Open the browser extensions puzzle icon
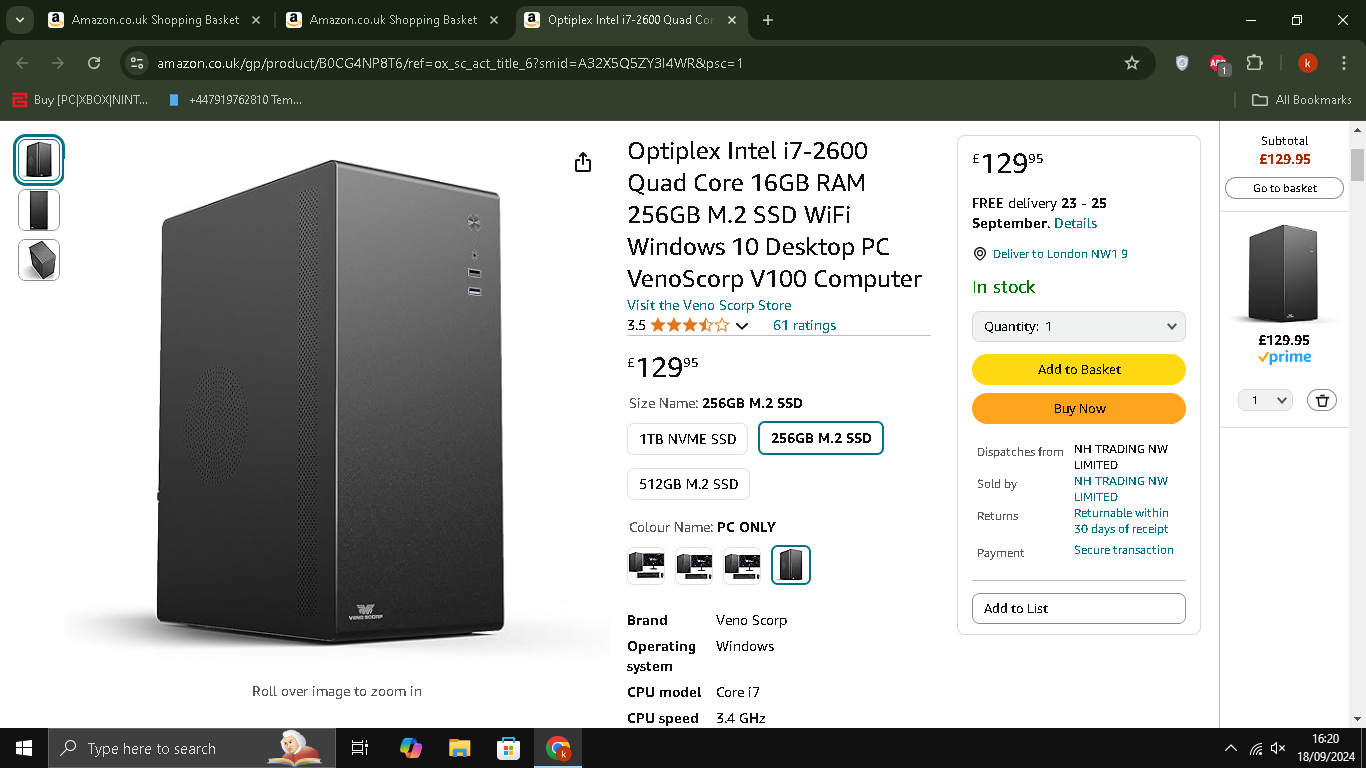Image resolution: width=1366 pixels, height=768 pixels. click(x=1254, y=63)
